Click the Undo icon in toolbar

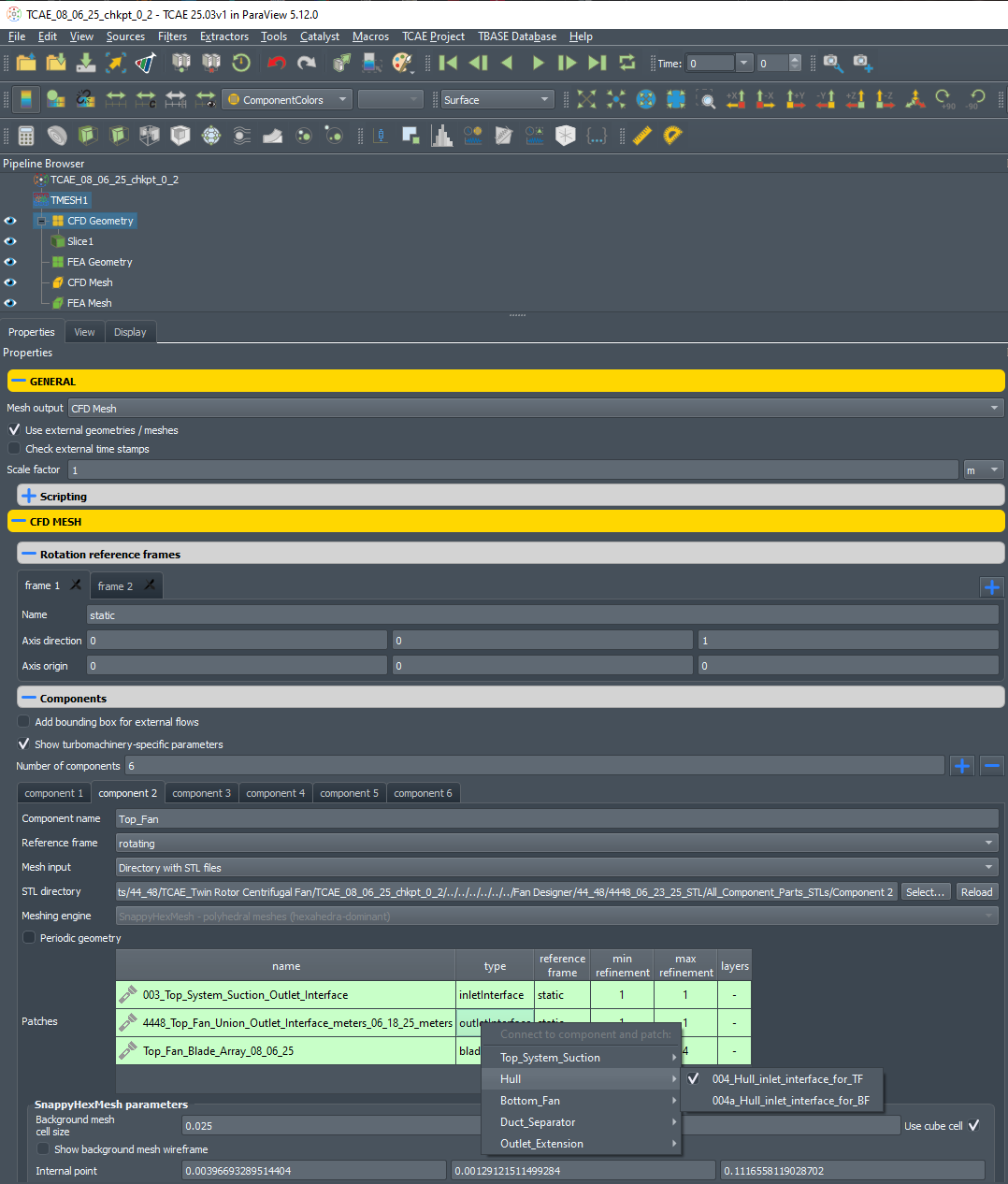coord(276,63)
